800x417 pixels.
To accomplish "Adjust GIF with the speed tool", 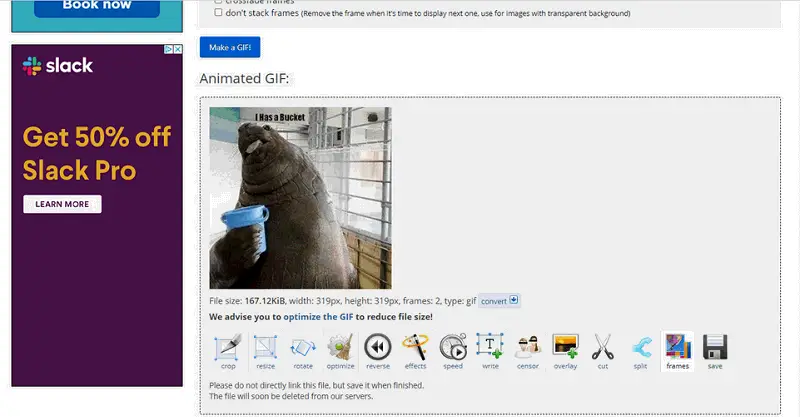I will click(453, 352).
